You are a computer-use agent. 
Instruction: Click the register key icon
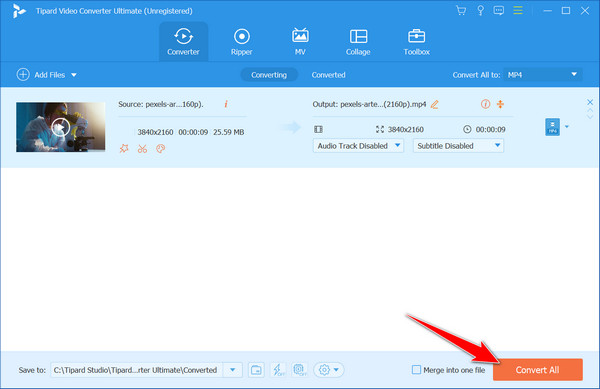pos(480,10)
